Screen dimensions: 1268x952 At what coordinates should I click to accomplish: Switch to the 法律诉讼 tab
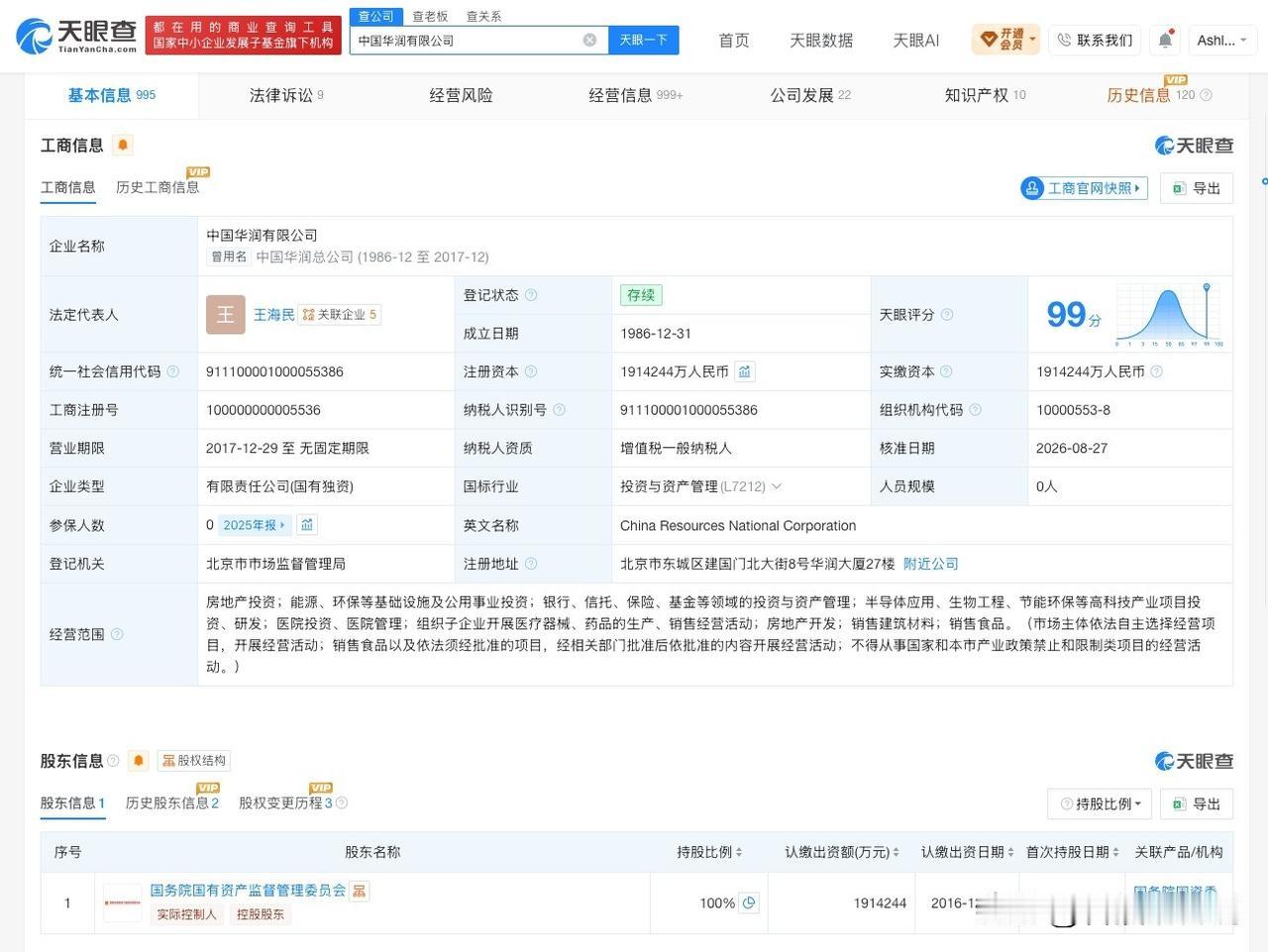click(x=286, y=96)
